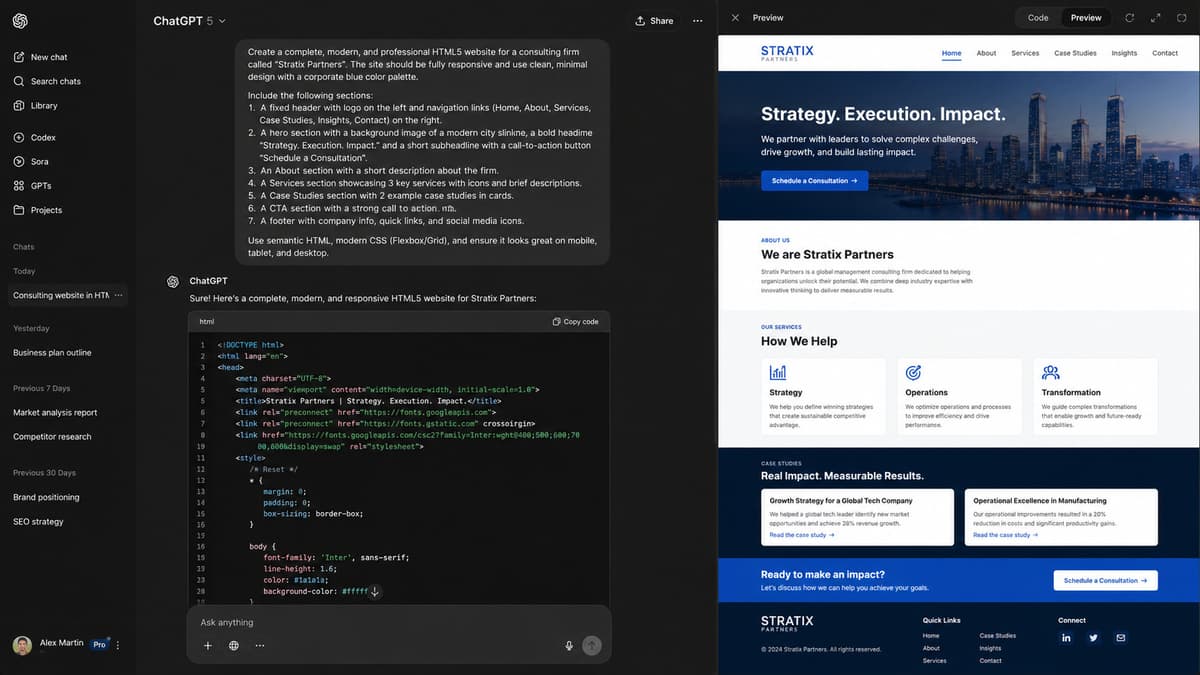The image size is (1200, 675).
Task: Click the globe search icon below input
Action: point(234,646)
